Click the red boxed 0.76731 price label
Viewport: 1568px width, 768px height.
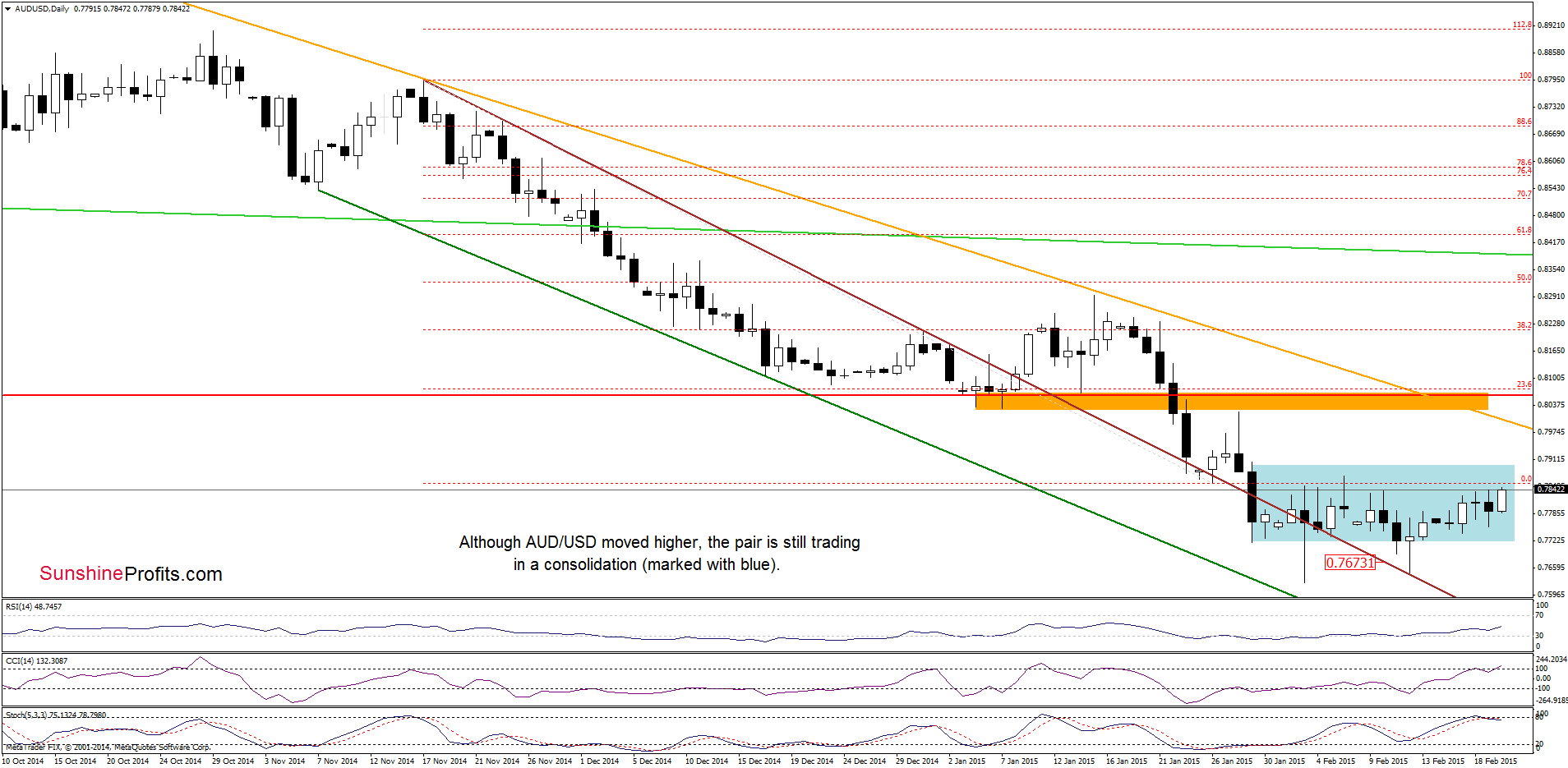pyautogui.click(x=1349, y=563)
